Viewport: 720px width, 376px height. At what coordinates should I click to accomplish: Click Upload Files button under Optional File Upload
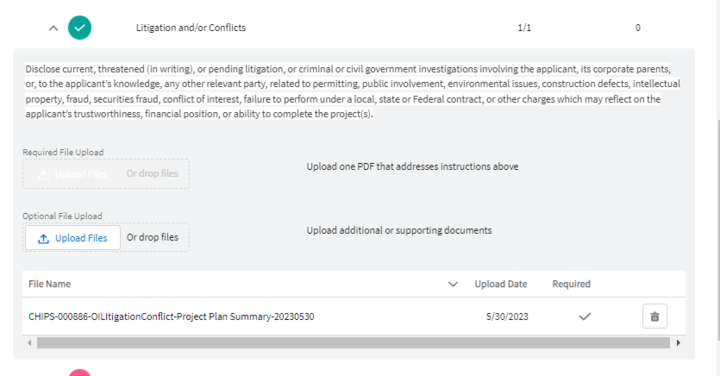coord(73,238)
